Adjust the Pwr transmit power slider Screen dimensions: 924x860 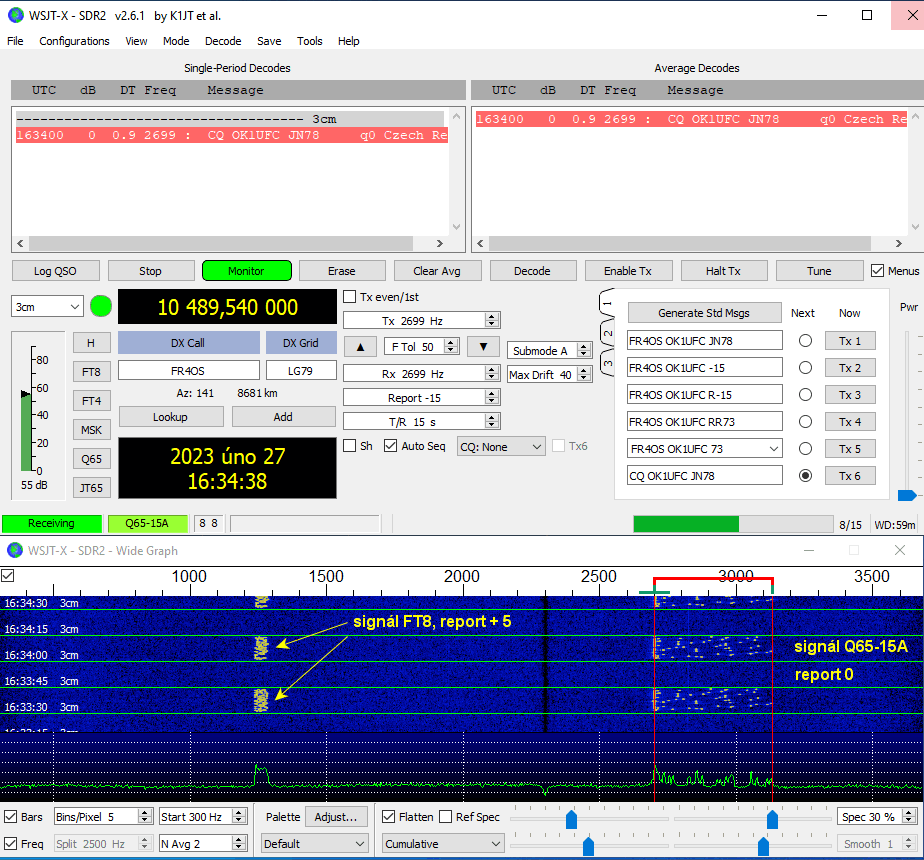pos(907,495)
